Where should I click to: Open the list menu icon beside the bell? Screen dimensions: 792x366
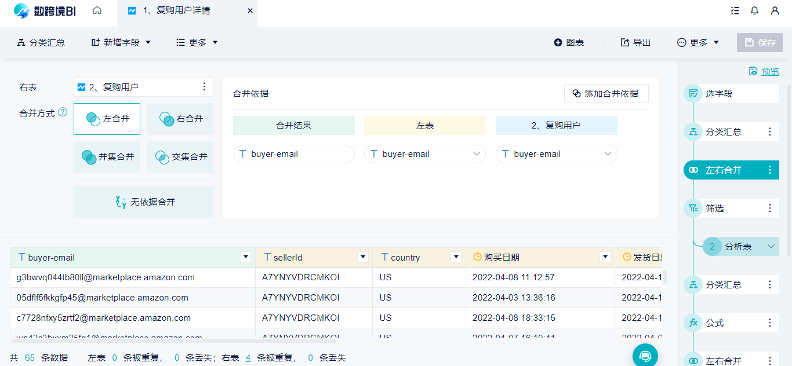pyautogui.click(x=735, y=11)
